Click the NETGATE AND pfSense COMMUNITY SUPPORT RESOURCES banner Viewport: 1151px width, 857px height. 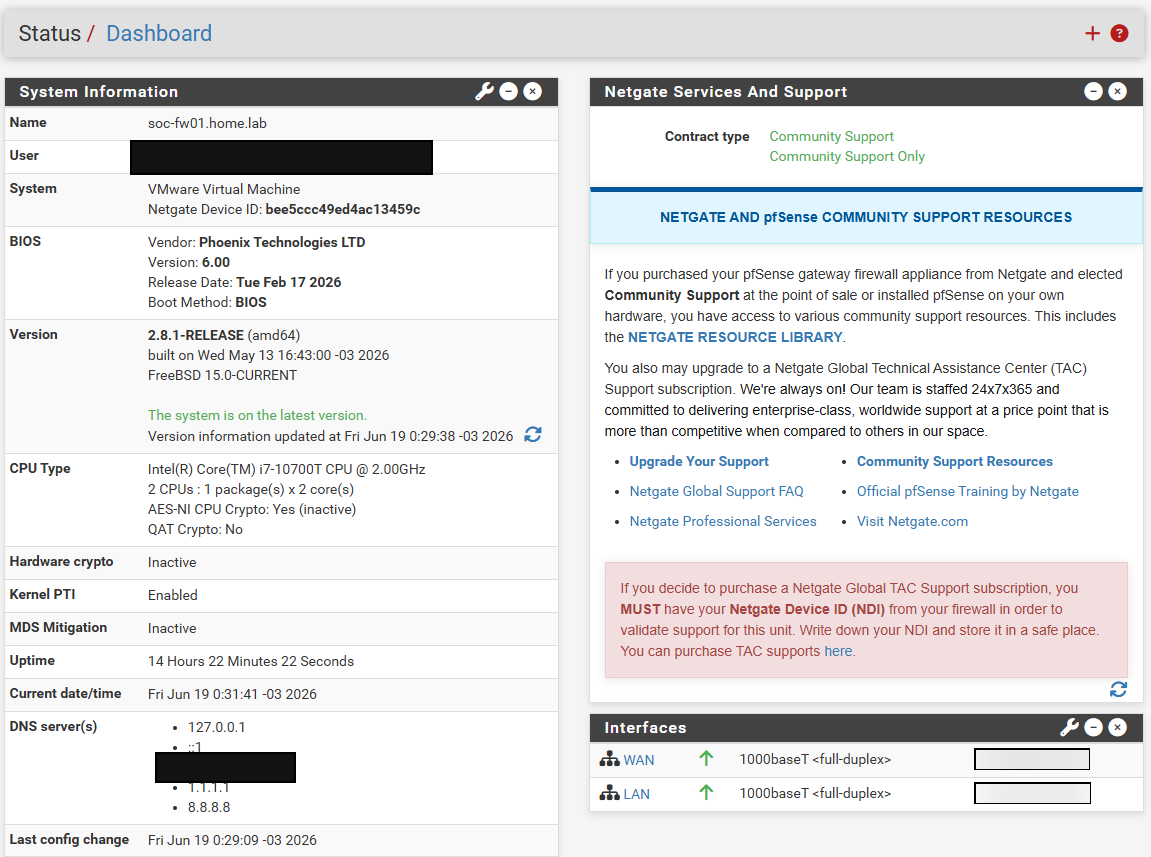(866, 217)
